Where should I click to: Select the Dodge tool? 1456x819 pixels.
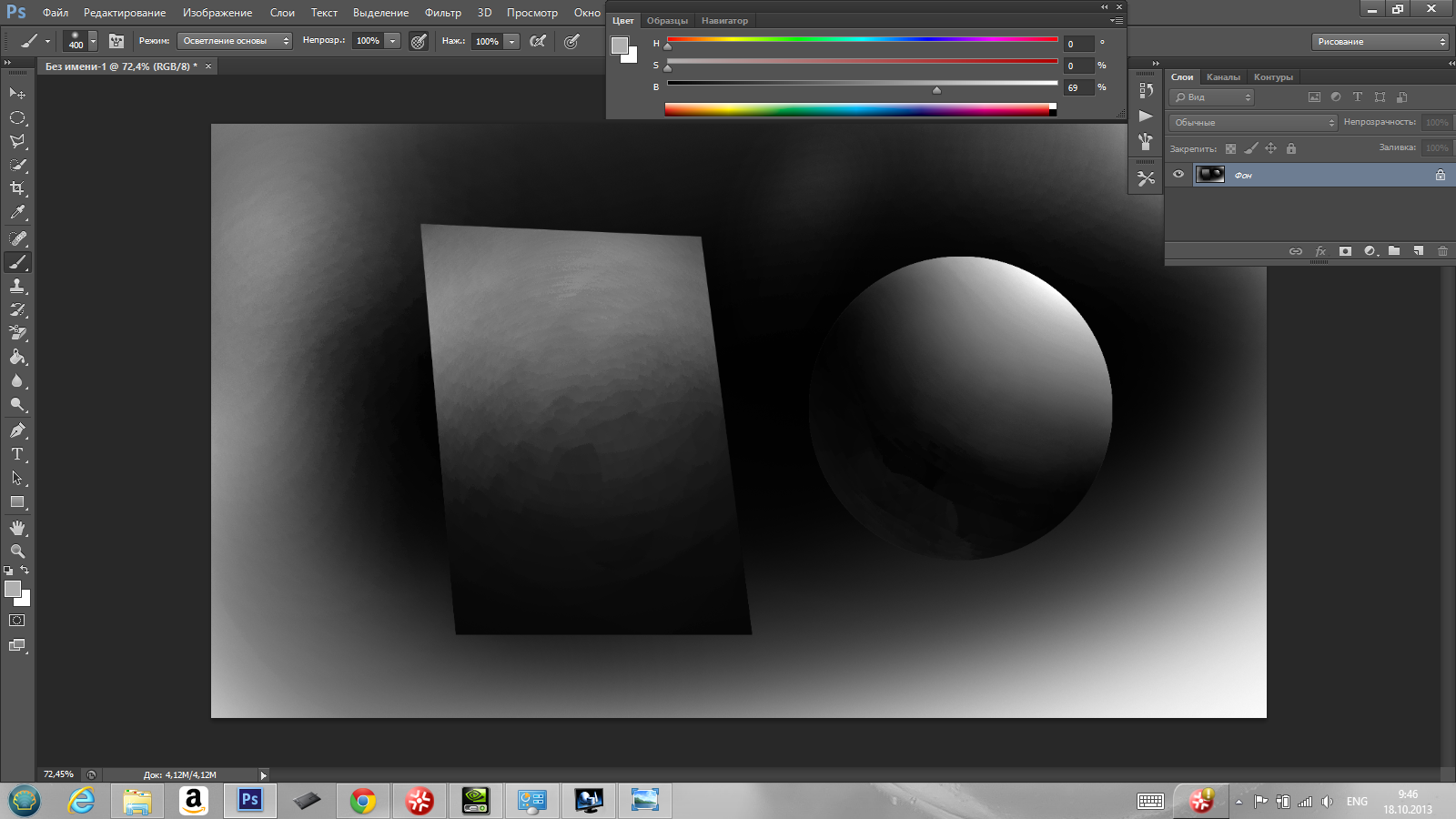click(x=17, y=405)
